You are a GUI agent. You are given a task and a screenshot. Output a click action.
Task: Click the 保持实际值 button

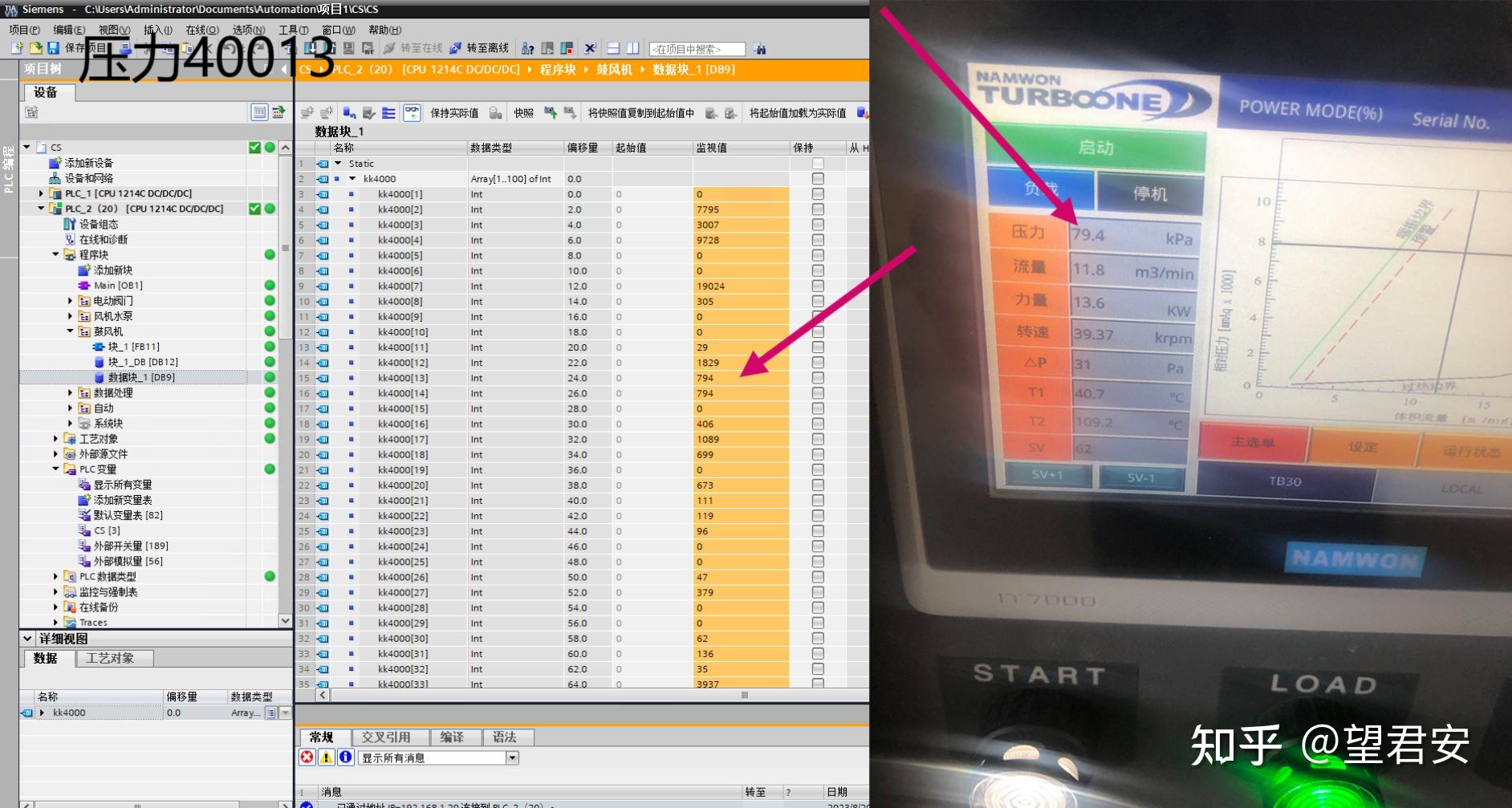click(x=454, y=113)
